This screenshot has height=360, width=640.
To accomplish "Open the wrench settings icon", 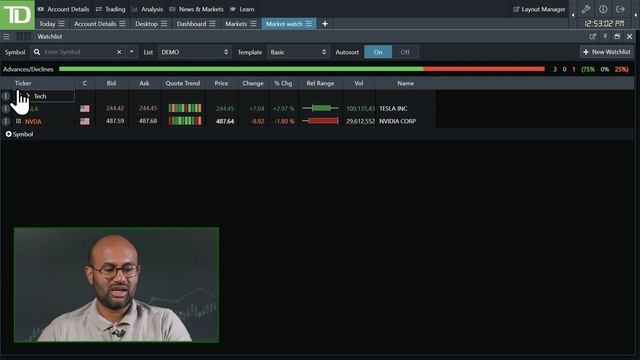I will coord(586,9).
